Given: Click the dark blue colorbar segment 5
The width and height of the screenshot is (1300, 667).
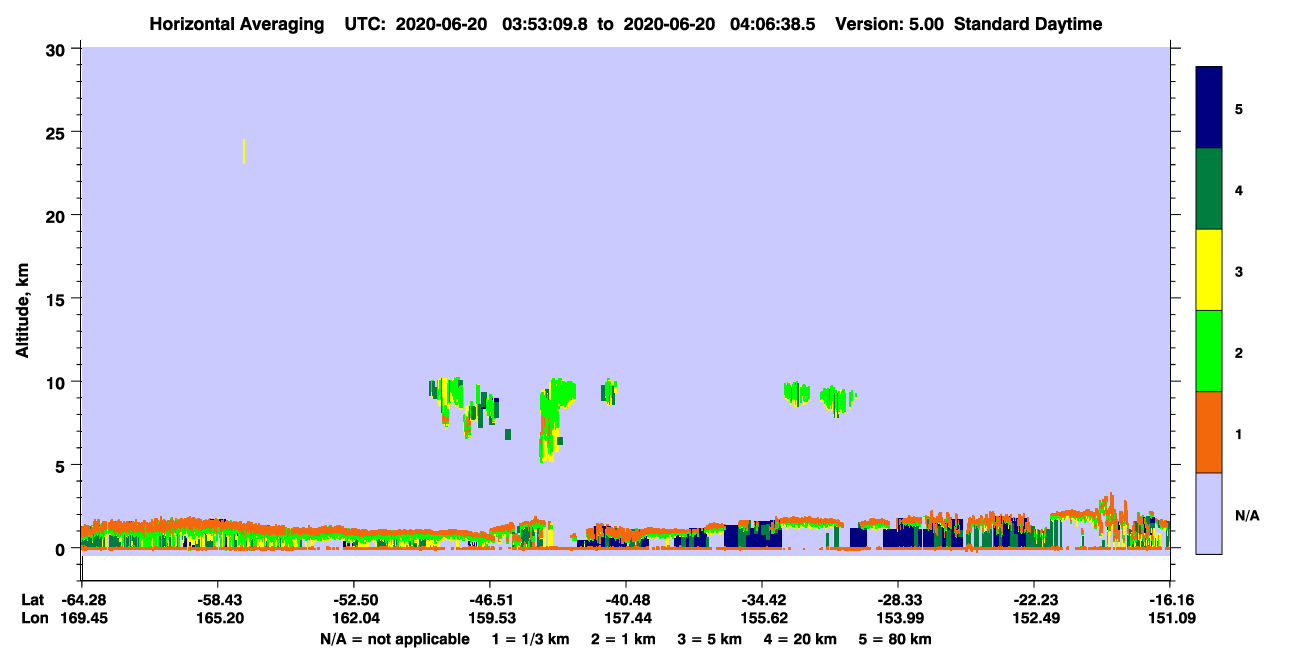Looking at the screenshot, I should 1209,108.
